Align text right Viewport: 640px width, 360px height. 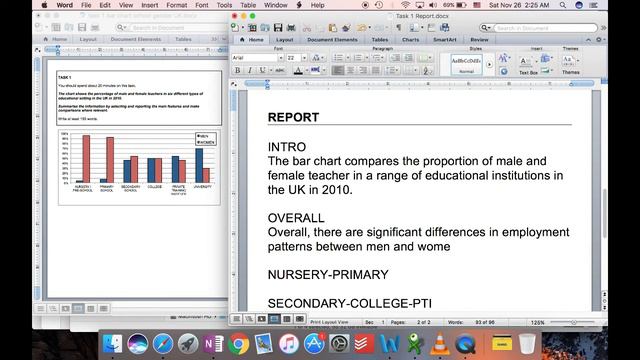coord(363,70)
